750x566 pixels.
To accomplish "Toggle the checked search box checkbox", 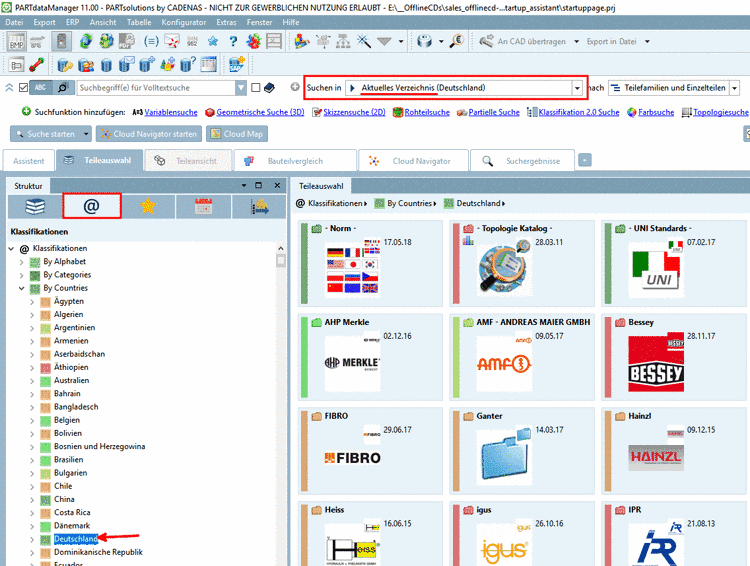I will point(23,88).
